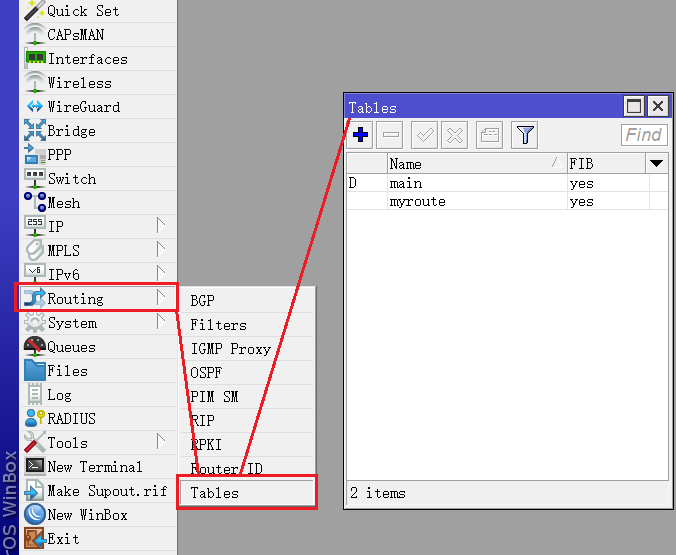
Task: Maximize the Tables window
Action: click(634, 107)
